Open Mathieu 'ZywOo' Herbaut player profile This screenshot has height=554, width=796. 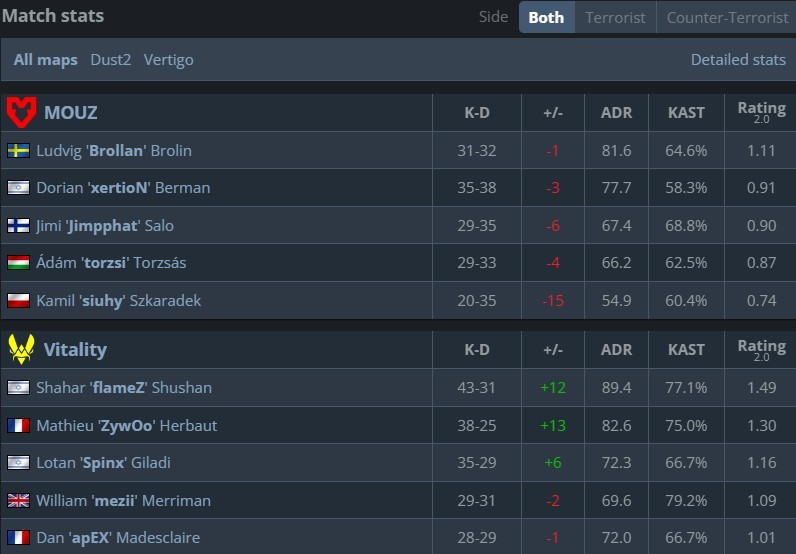coord(126,426)
